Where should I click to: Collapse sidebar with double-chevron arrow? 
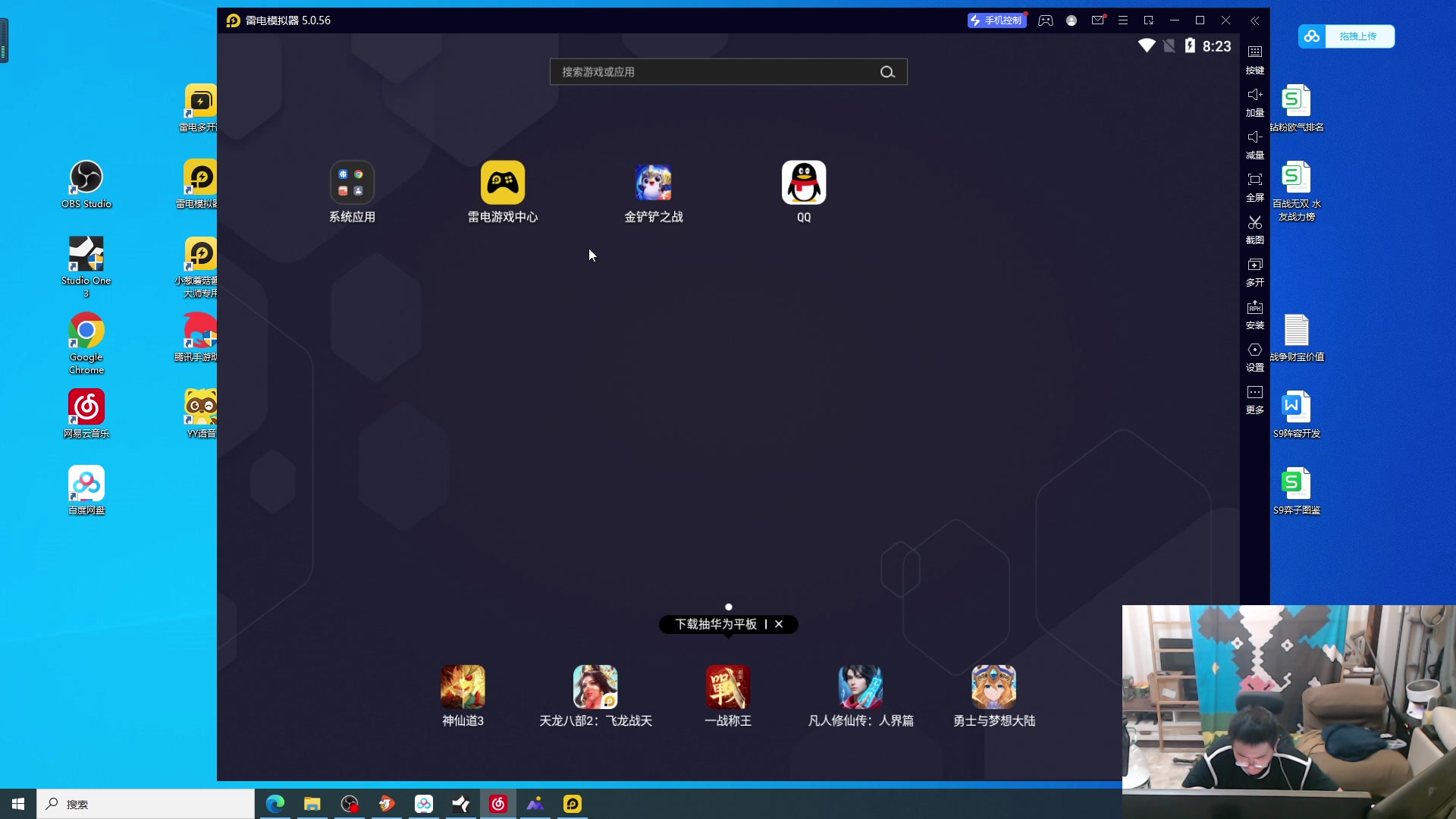tap(1255, 21)
